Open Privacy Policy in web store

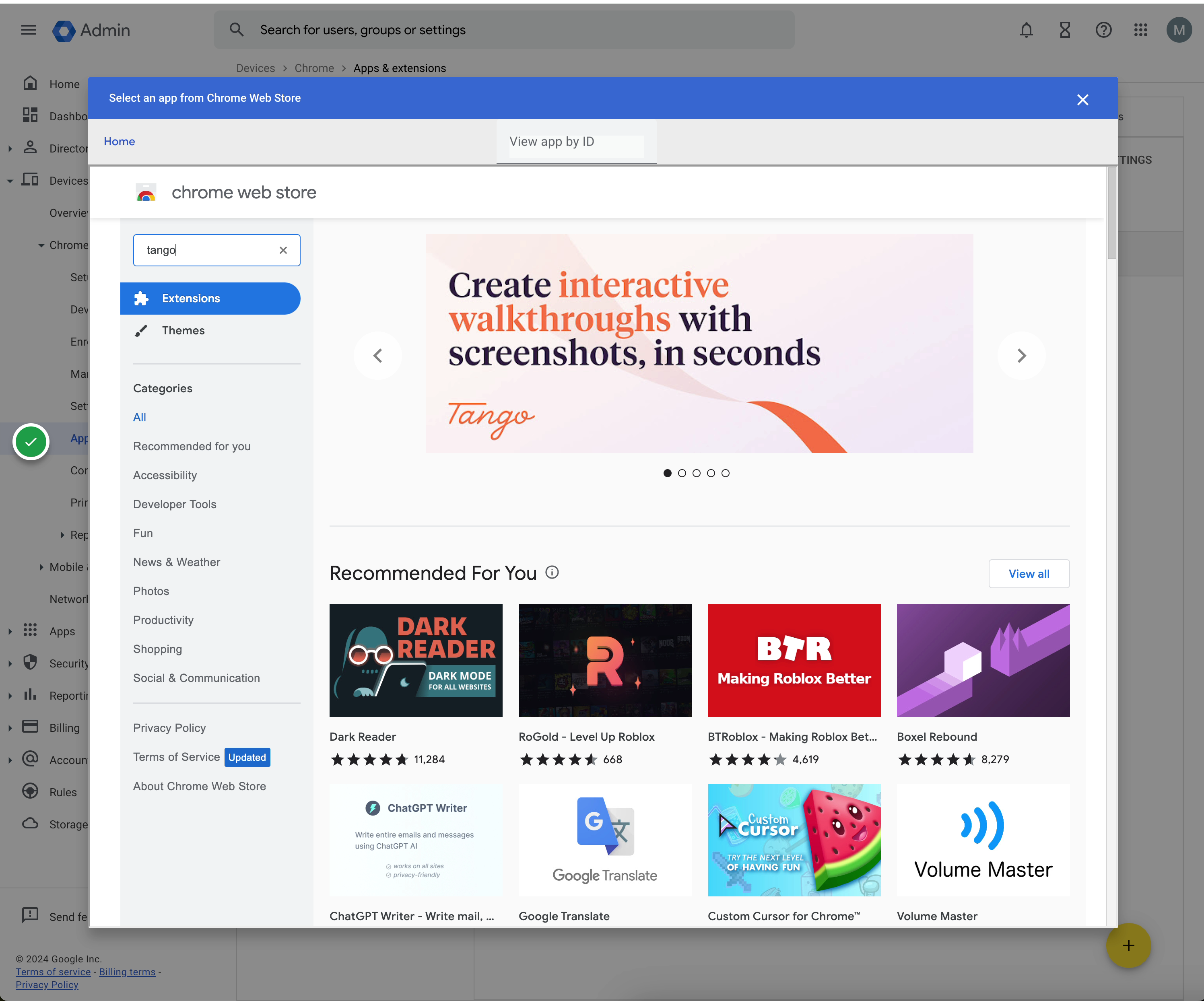tap(169, 727)
